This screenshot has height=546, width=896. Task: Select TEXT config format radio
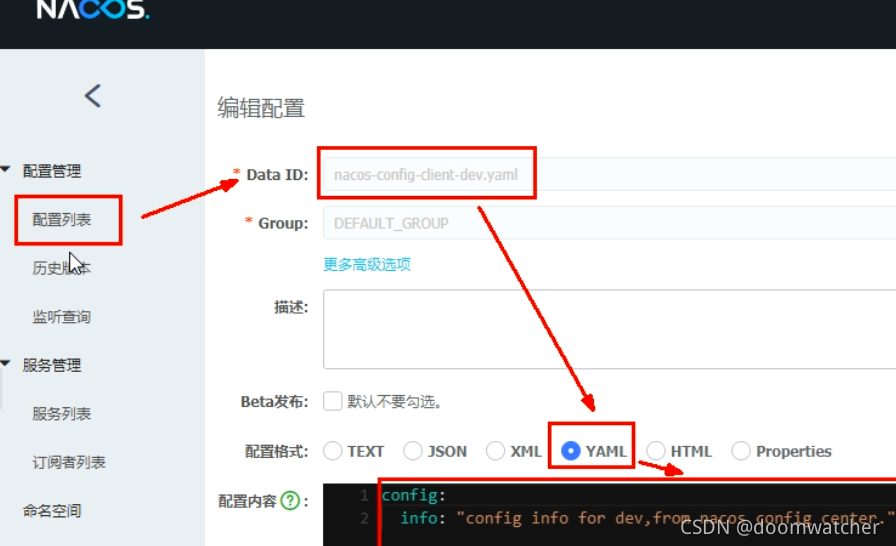click(333, 451)
